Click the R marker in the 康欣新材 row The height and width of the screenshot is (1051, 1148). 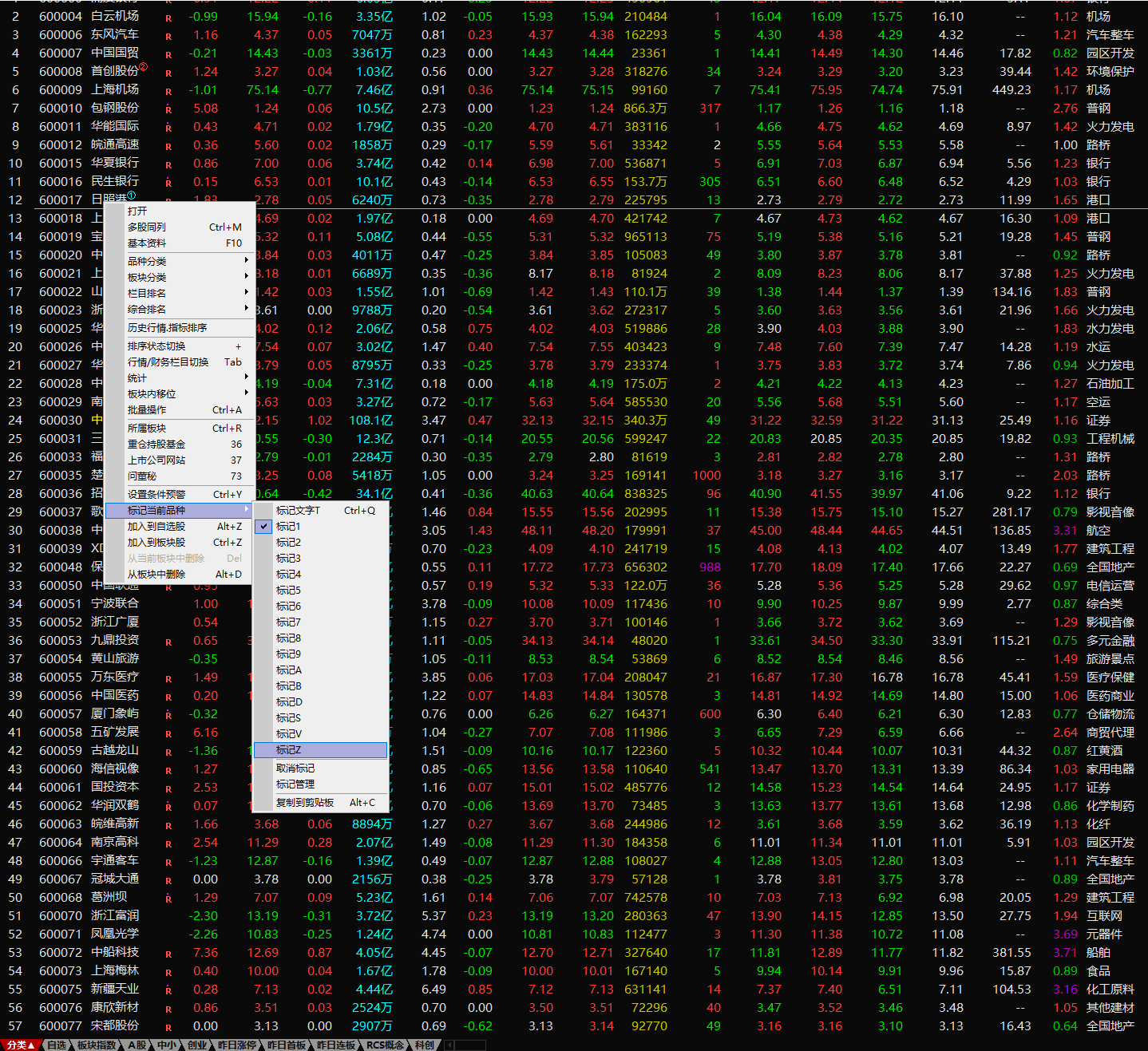[x=168, y=1010]
